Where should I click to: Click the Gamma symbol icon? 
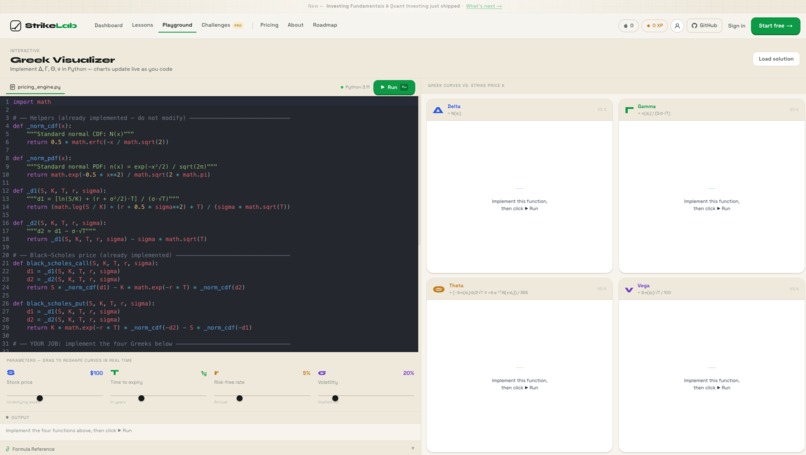tap(629, 110)
